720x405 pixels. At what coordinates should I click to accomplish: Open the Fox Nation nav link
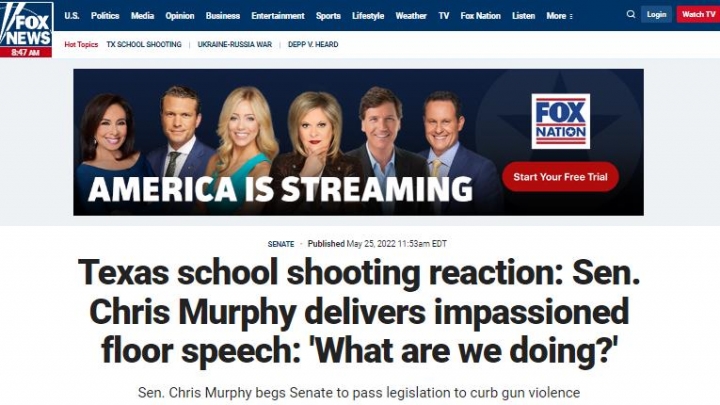pyautogui.click(x=480, y=16)
